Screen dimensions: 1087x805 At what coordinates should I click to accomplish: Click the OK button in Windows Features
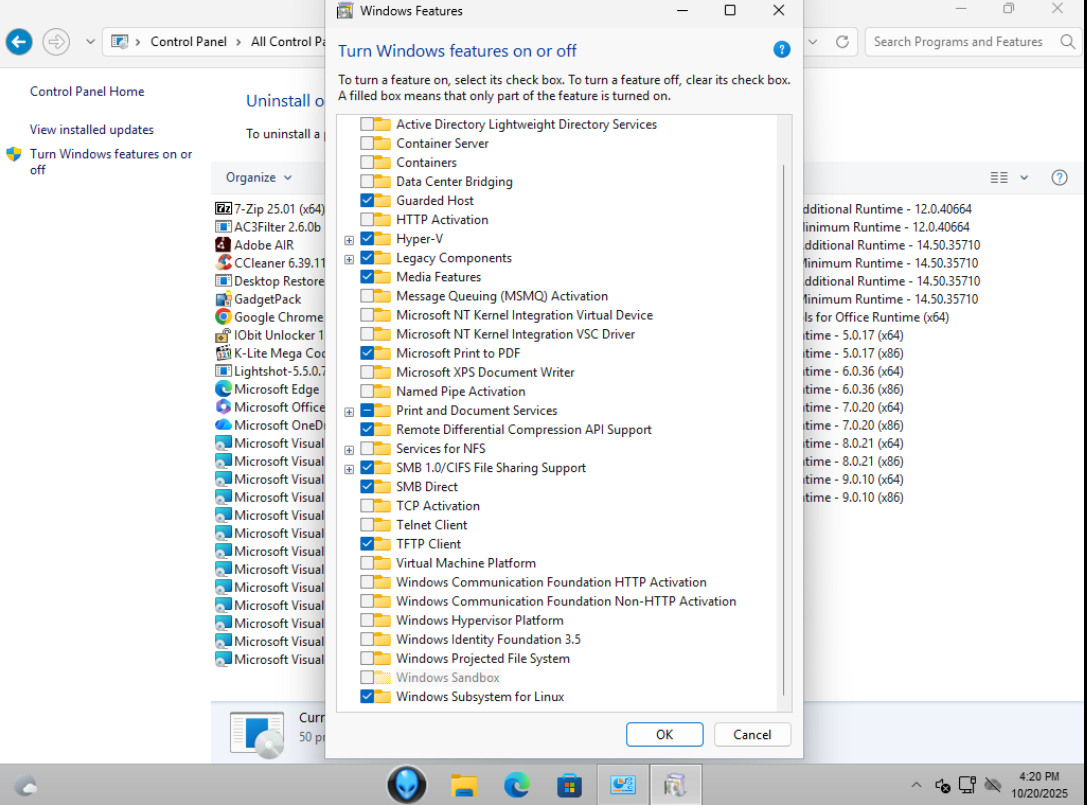[x=664, y=734]
